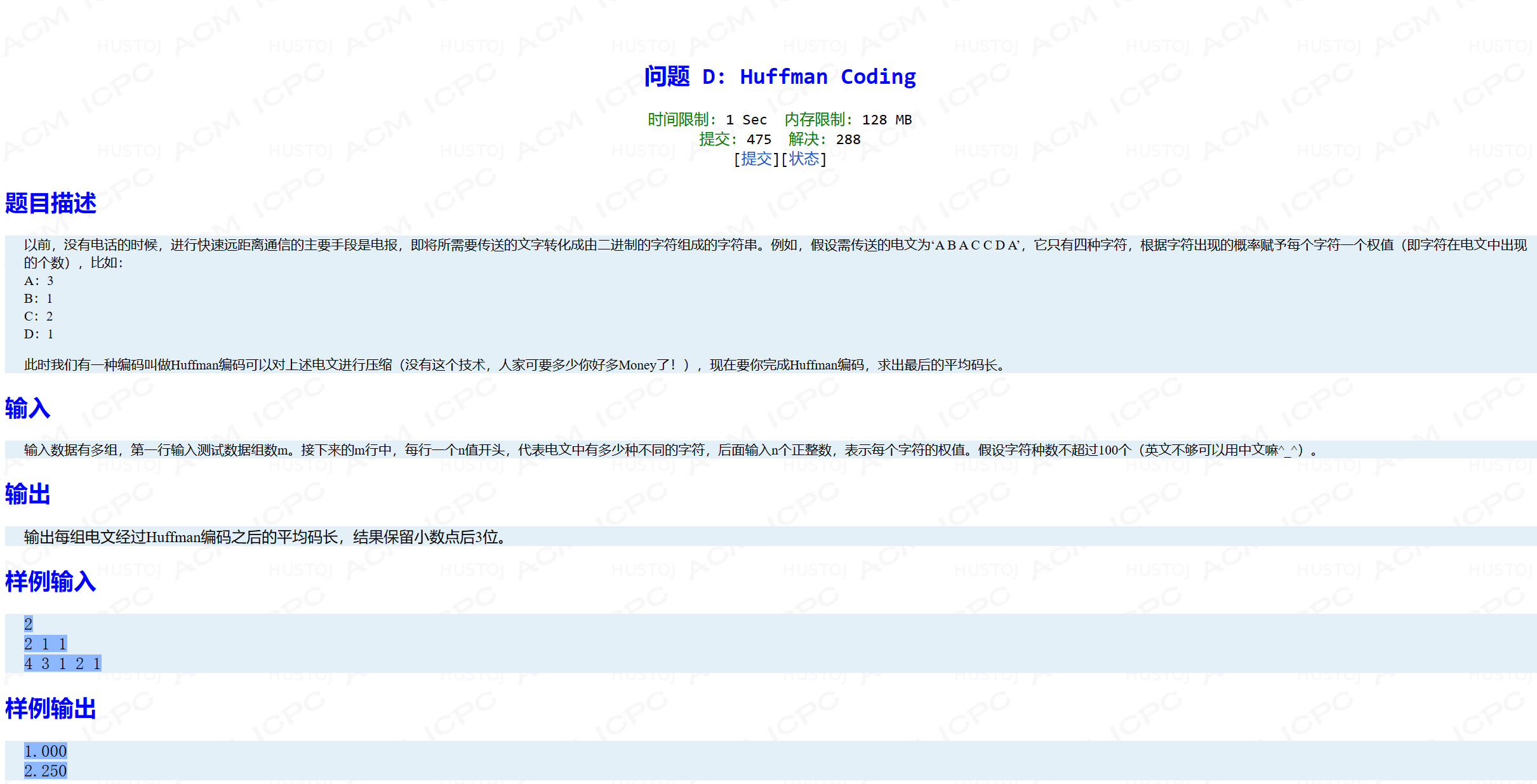
Task: Click sample input line '2 1 1'
Action: click(x=45, y=644)
